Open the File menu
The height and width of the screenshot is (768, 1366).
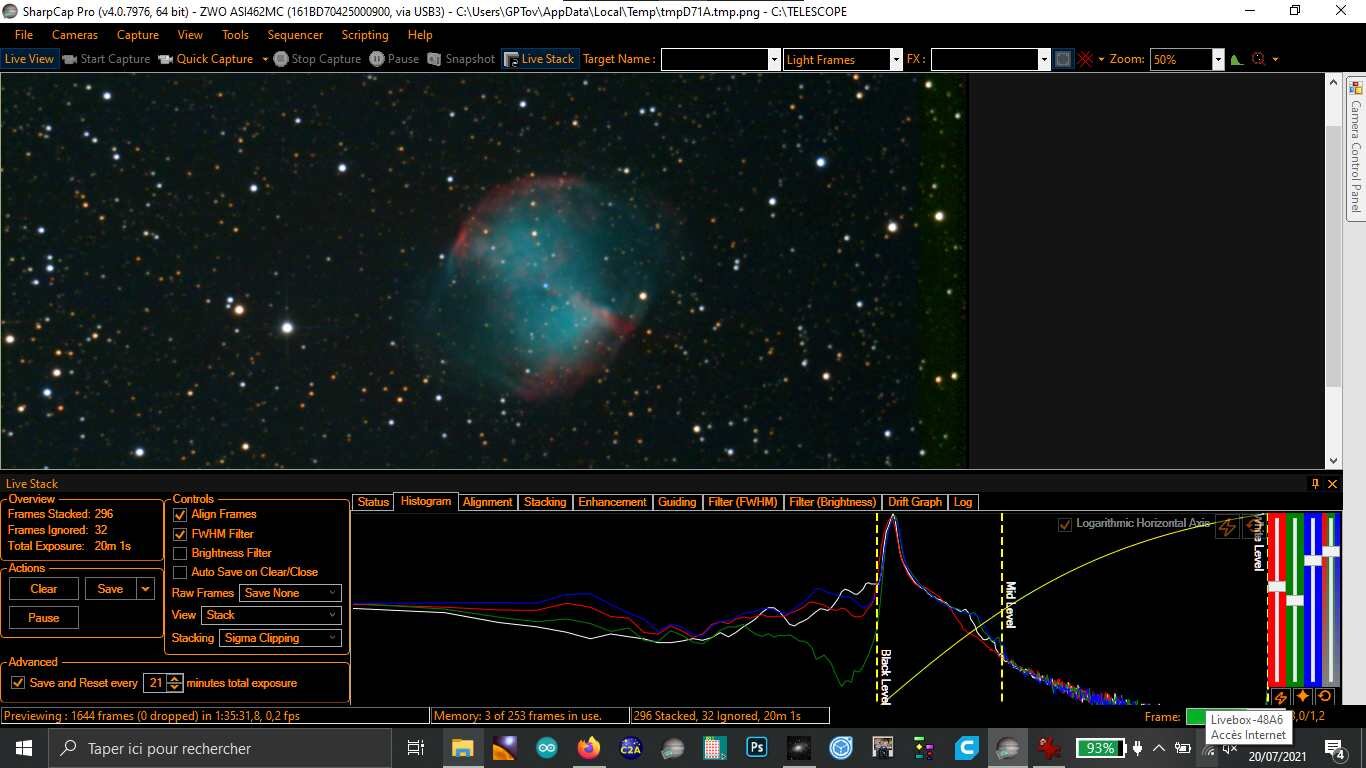tap(24, 35)
